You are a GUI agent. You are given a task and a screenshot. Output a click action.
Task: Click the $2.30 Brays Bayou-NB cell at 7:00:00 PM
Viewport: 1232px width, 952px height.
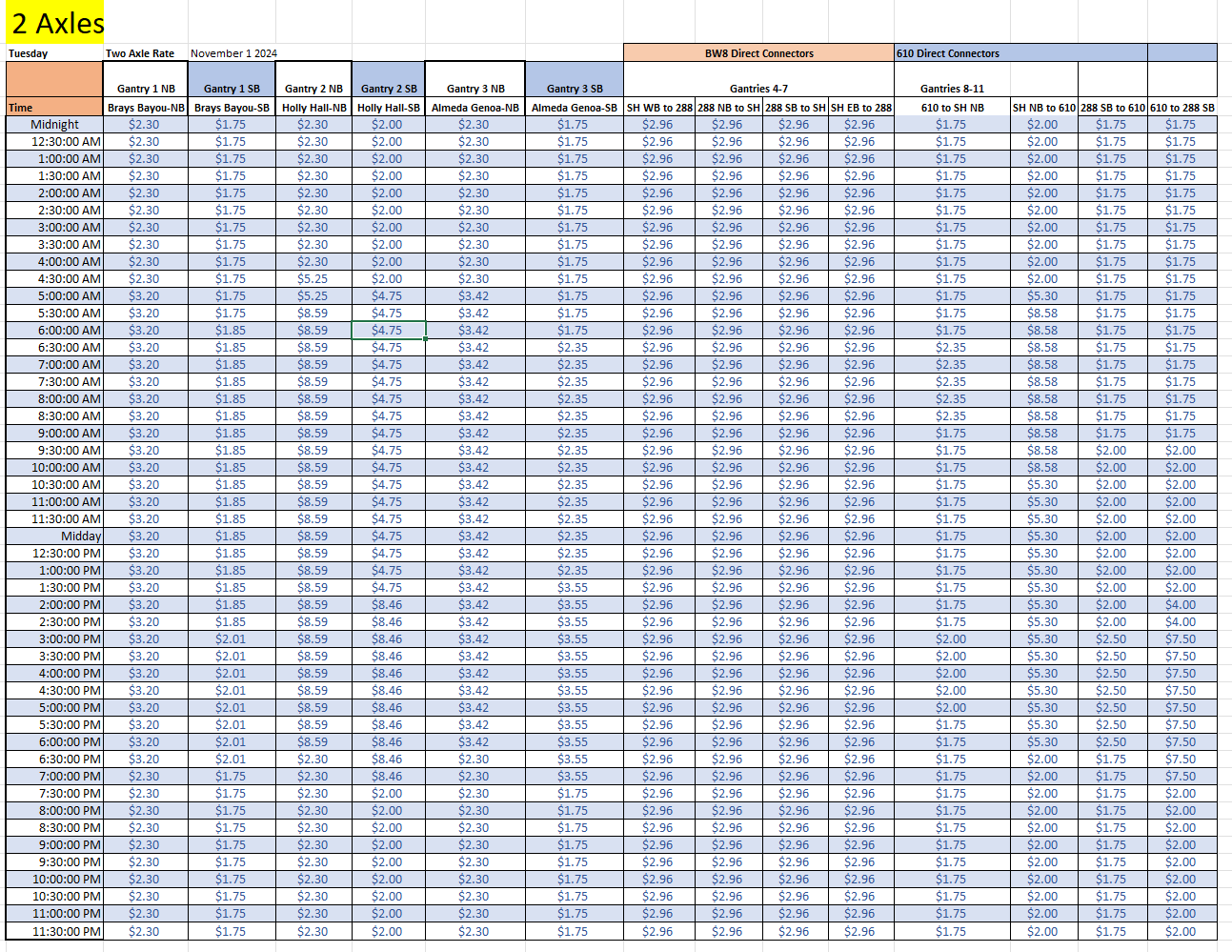pyautogui.click(x=146, y=776)
